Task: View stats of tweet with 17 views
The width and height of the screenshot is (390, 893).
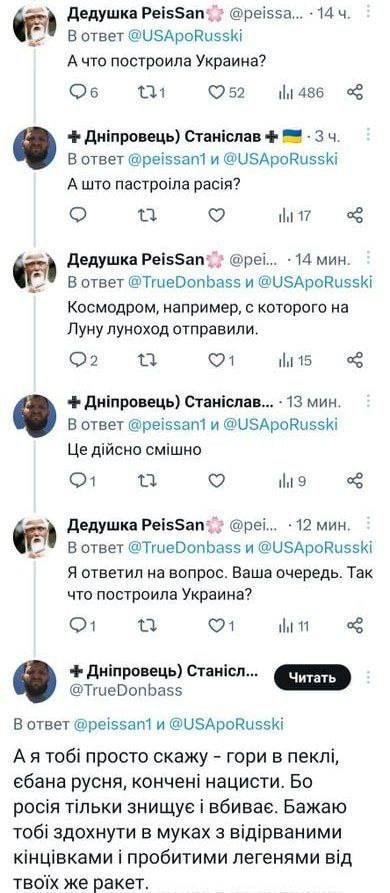Action: (x=295, y=216)
